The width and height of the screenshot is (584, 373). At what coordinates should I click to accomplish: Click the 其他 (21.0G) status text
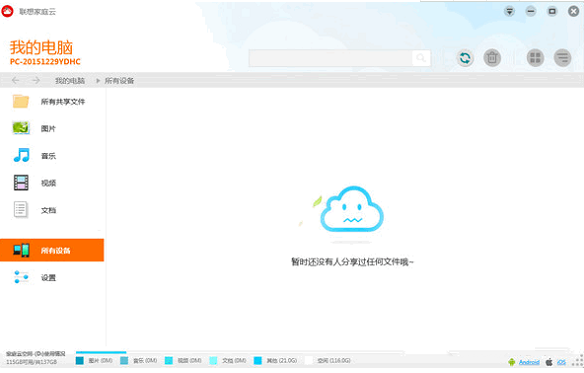click(282, 361)
